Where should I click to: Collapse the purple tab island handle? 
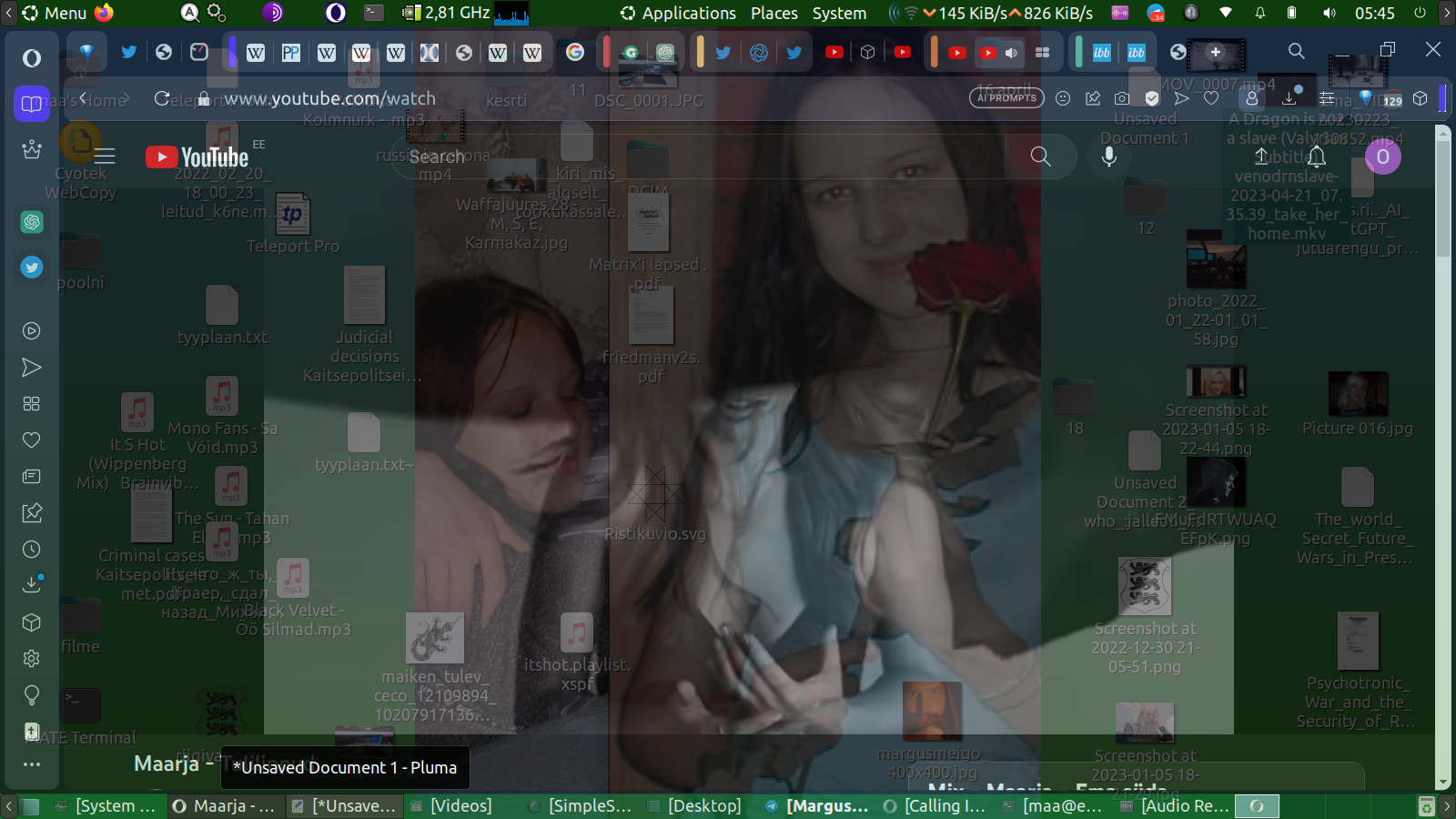point(232,52)
